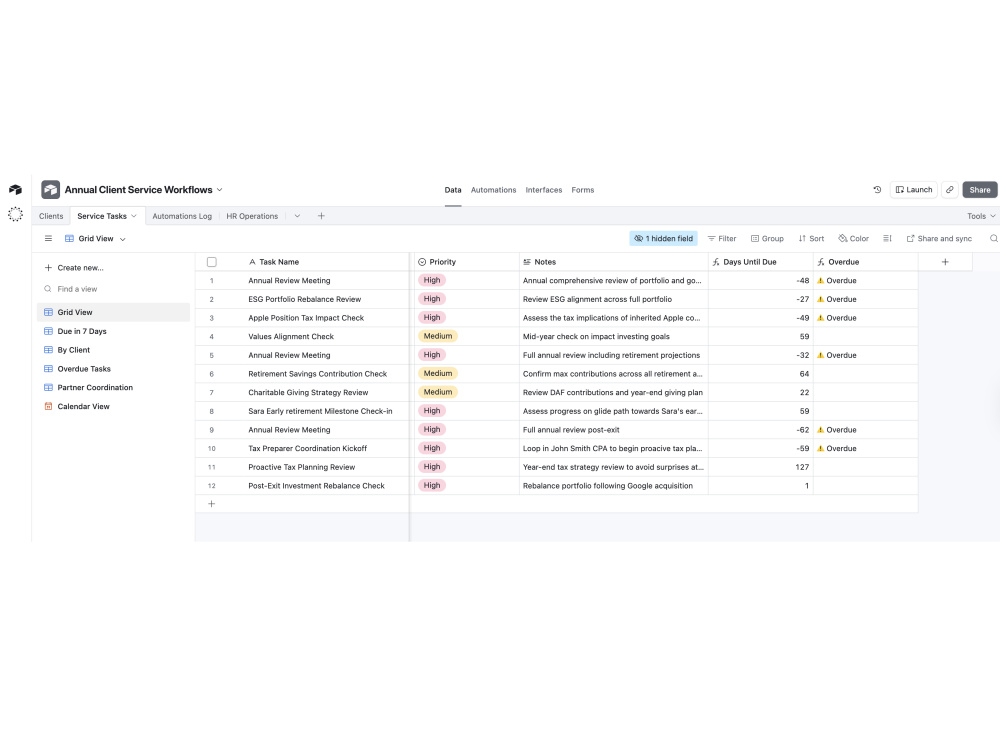Switch to the Forms tab
1000x750 pixels.
coord(583,190)
